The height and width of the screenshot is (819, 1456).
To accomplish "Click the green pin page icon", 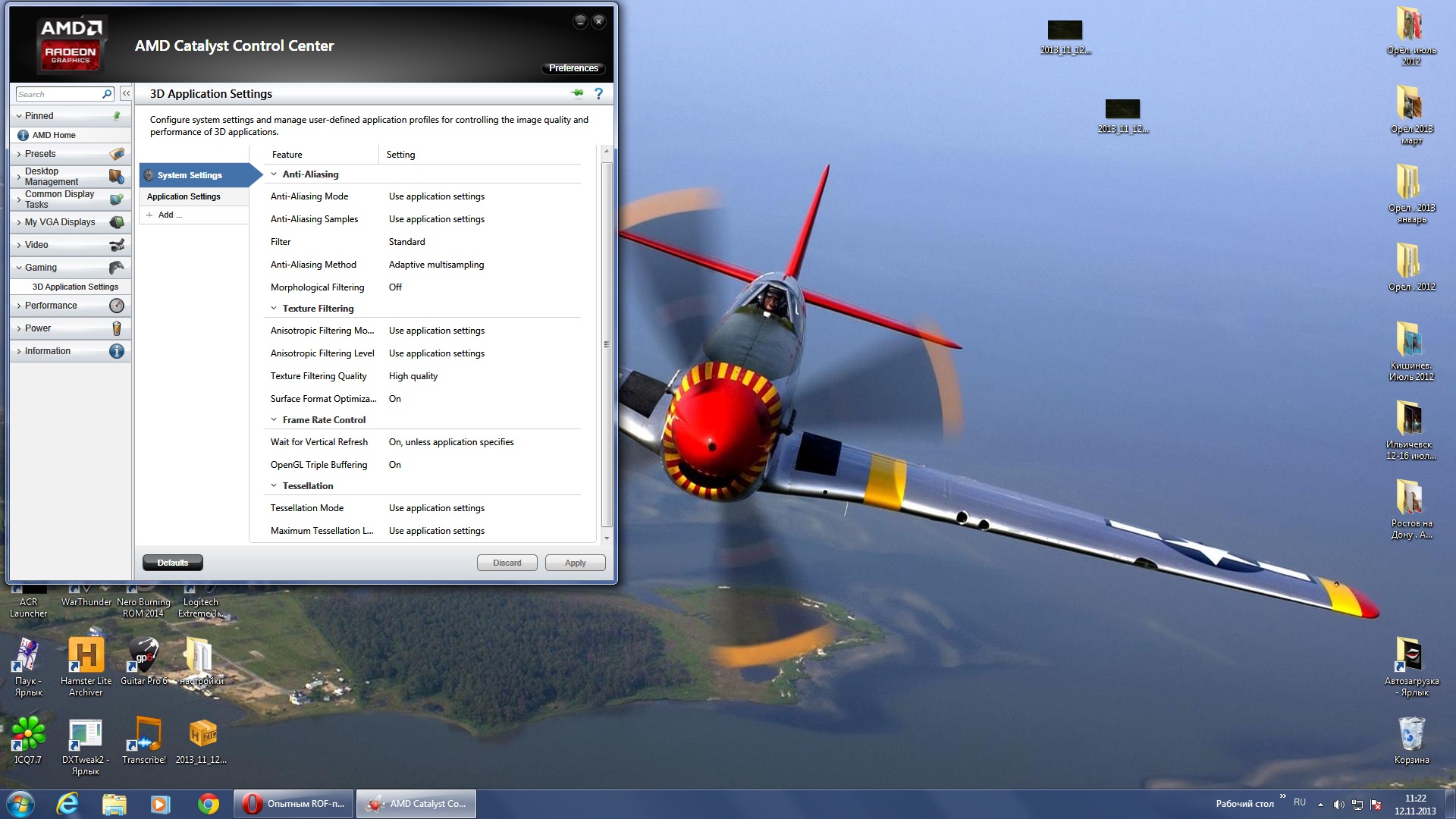I will click(x=578, y=93).
